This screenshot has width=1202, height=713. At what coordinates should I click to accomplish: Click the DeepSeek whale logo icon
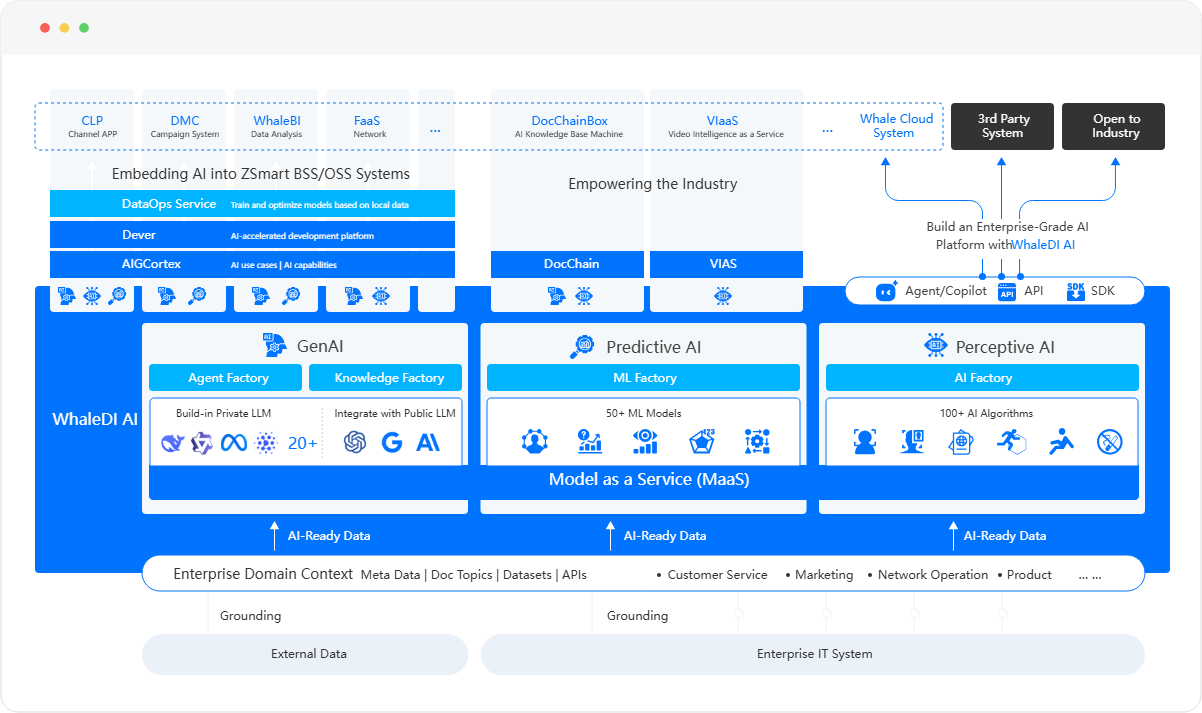click(x=173, y=443)
